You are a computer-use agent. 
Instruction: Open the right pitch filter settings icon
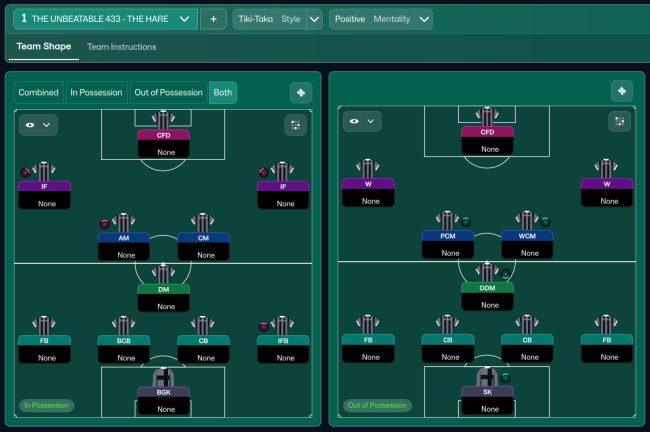620,121
